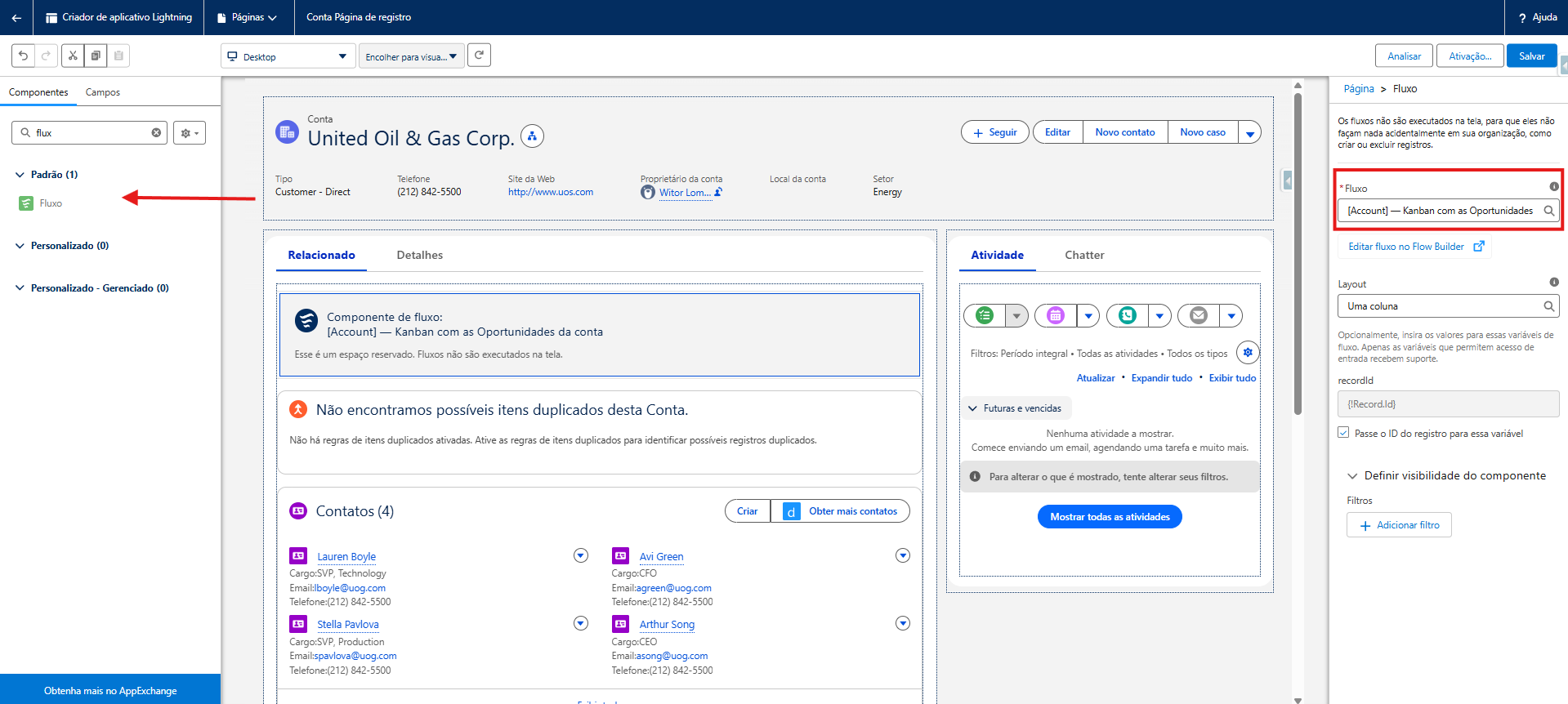Expand the Personalizado (0) section

[20, 246]
